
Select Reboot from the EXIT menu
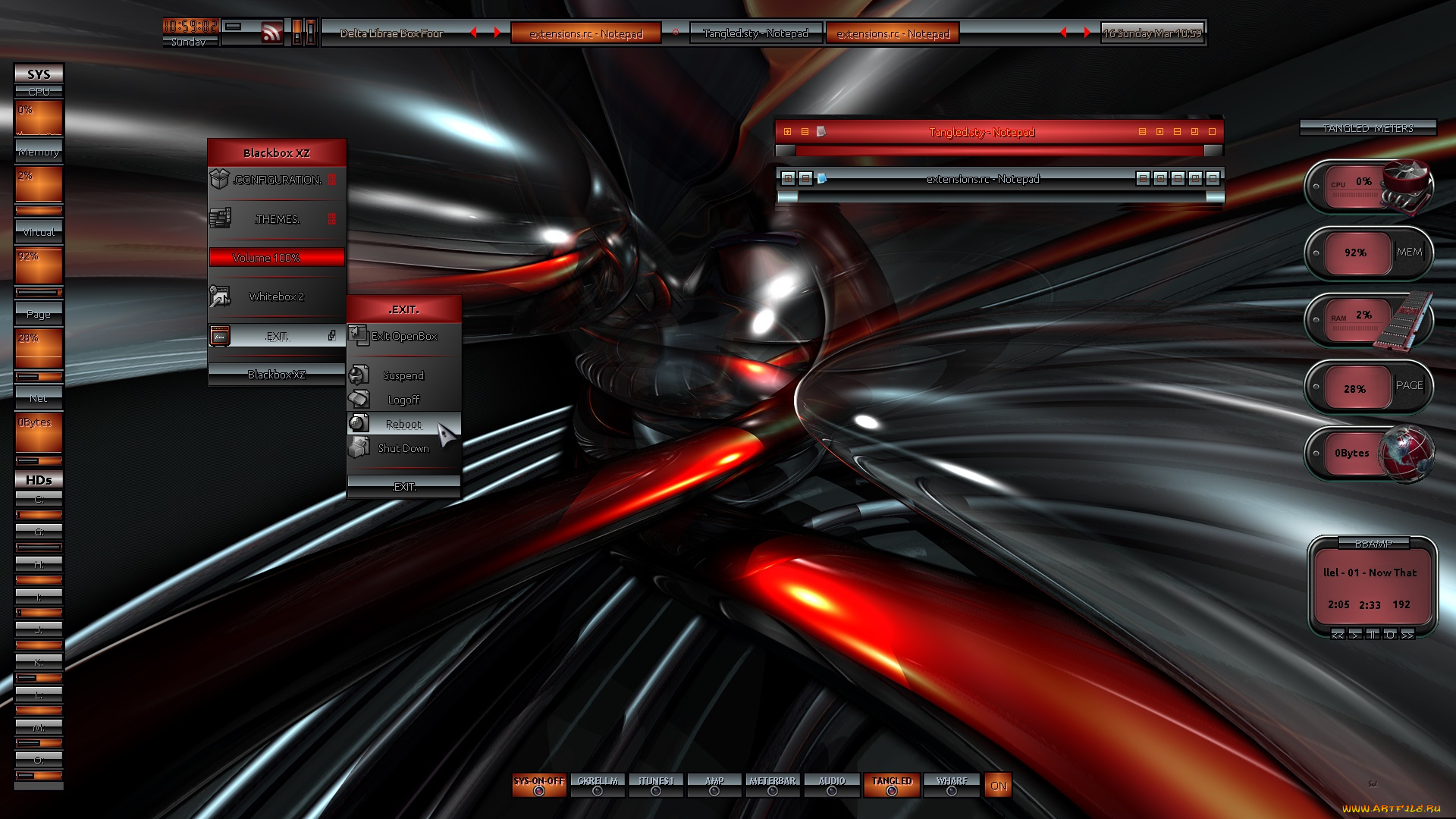[x=403, y=424]
